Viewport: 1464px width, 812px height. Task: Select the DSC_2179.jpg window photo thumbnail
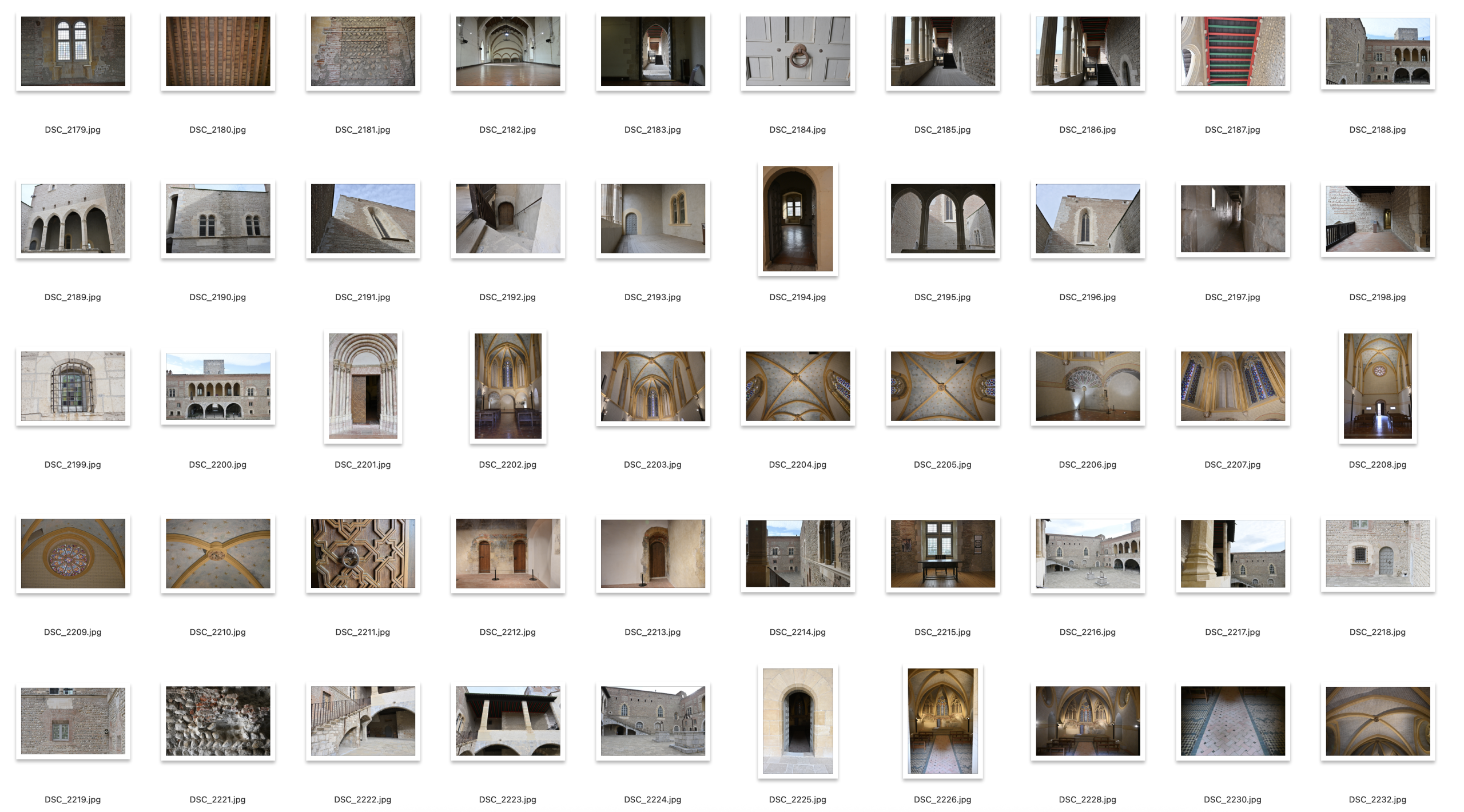pyautogui.click(x=73, y=51)
